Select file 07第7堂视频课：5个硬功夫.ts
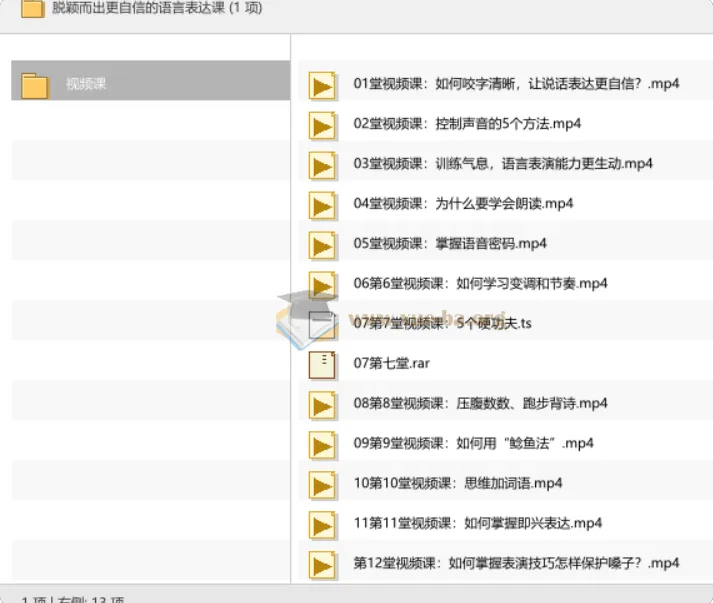This screenshot has width=713, height=603. 442,323
